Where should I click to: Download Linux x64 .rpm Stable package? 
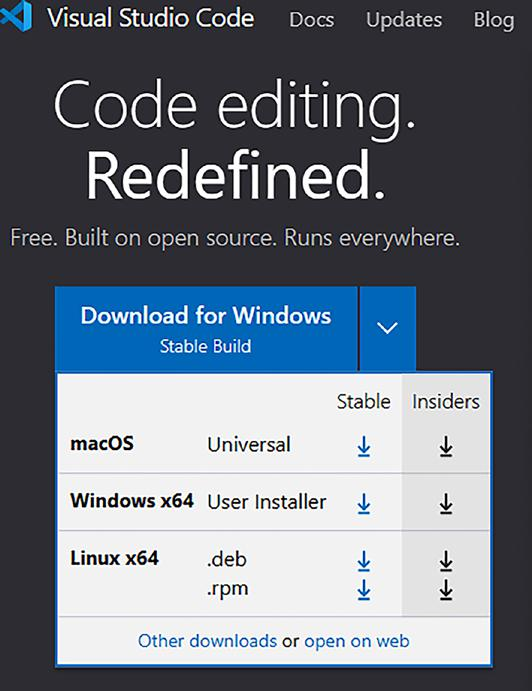point(364,590)
